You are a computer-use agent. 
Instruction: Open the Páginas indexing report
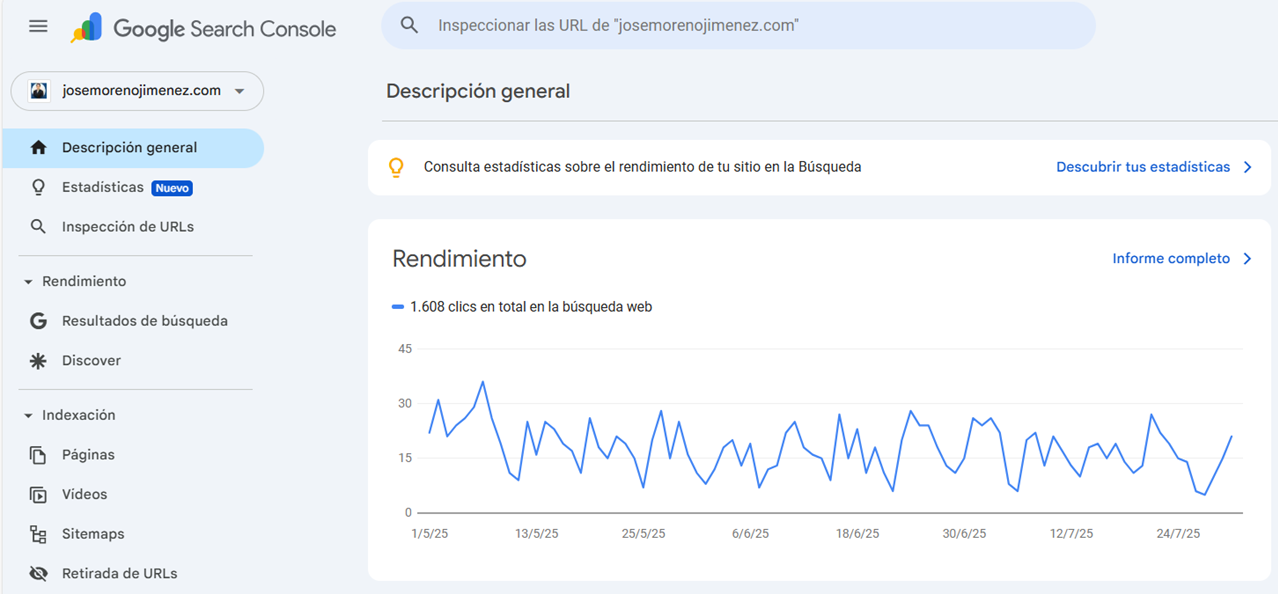click(88, 455)
